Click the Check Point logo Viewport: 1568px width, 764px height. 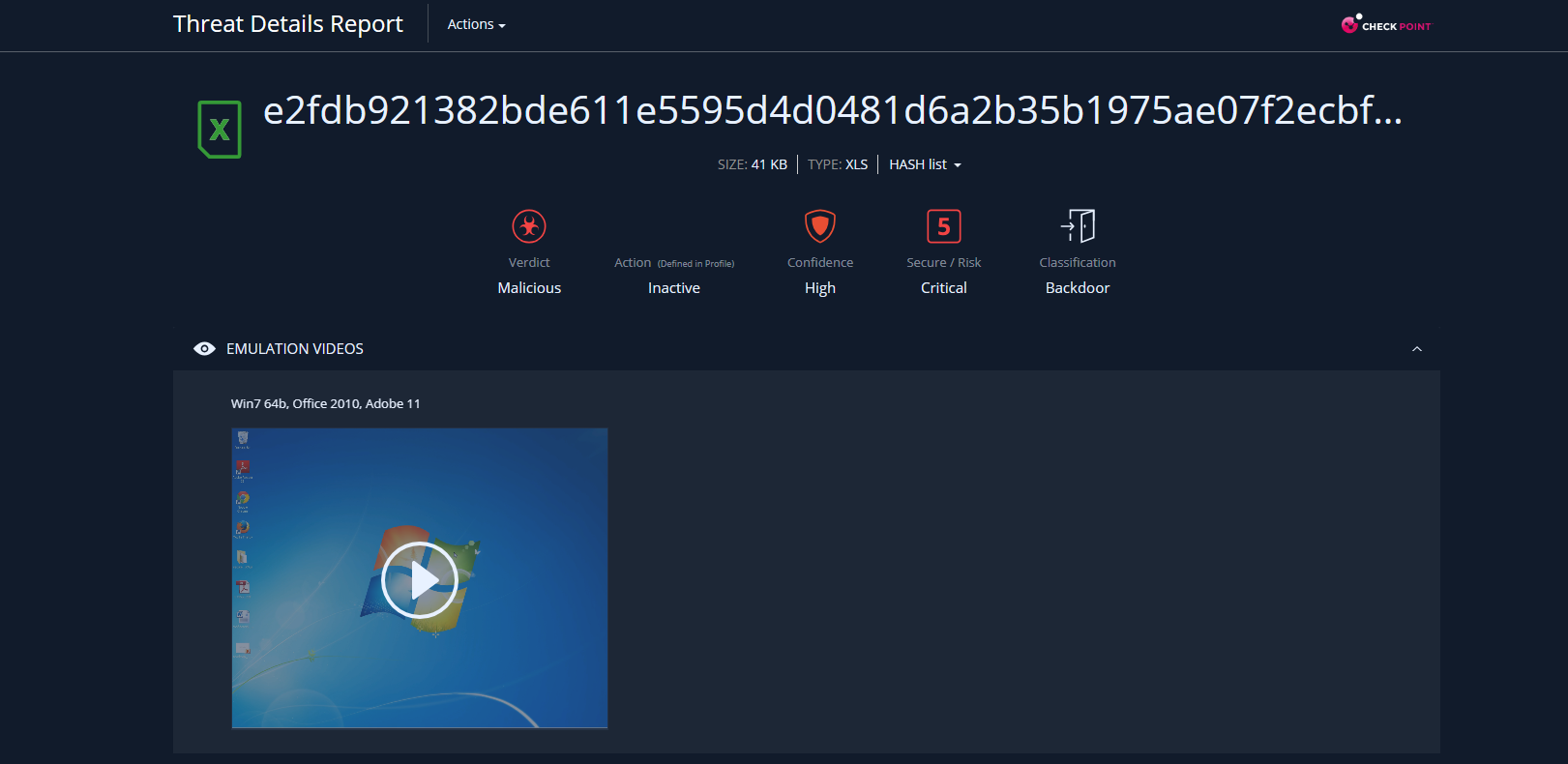(x=1386, y=24)
